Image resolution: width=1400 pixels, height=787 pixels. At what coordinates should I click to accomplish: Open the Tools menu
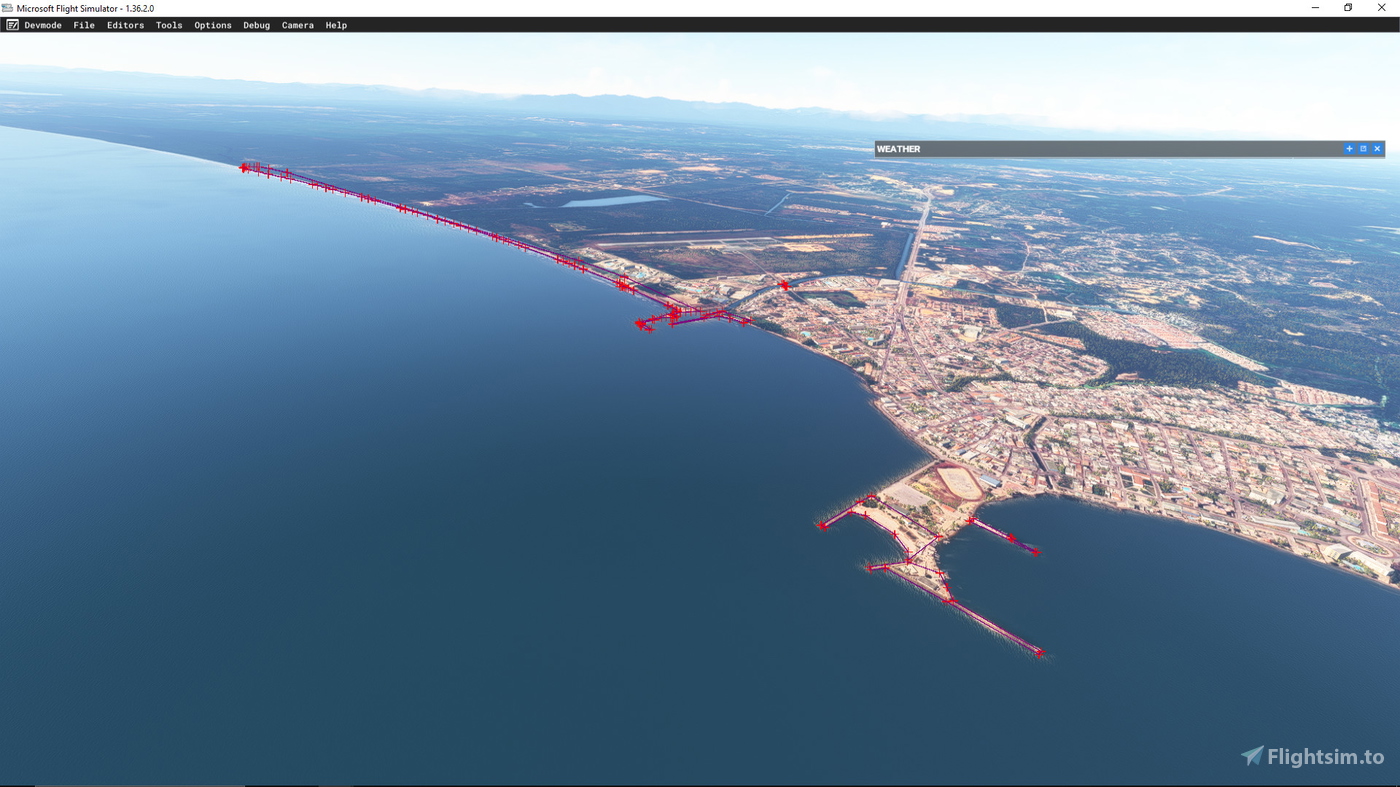168,24
